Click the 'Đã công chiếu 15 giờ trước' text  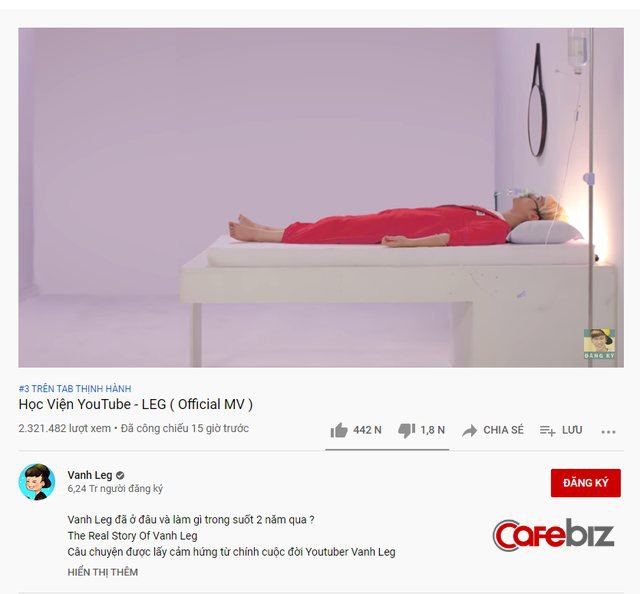184,428
